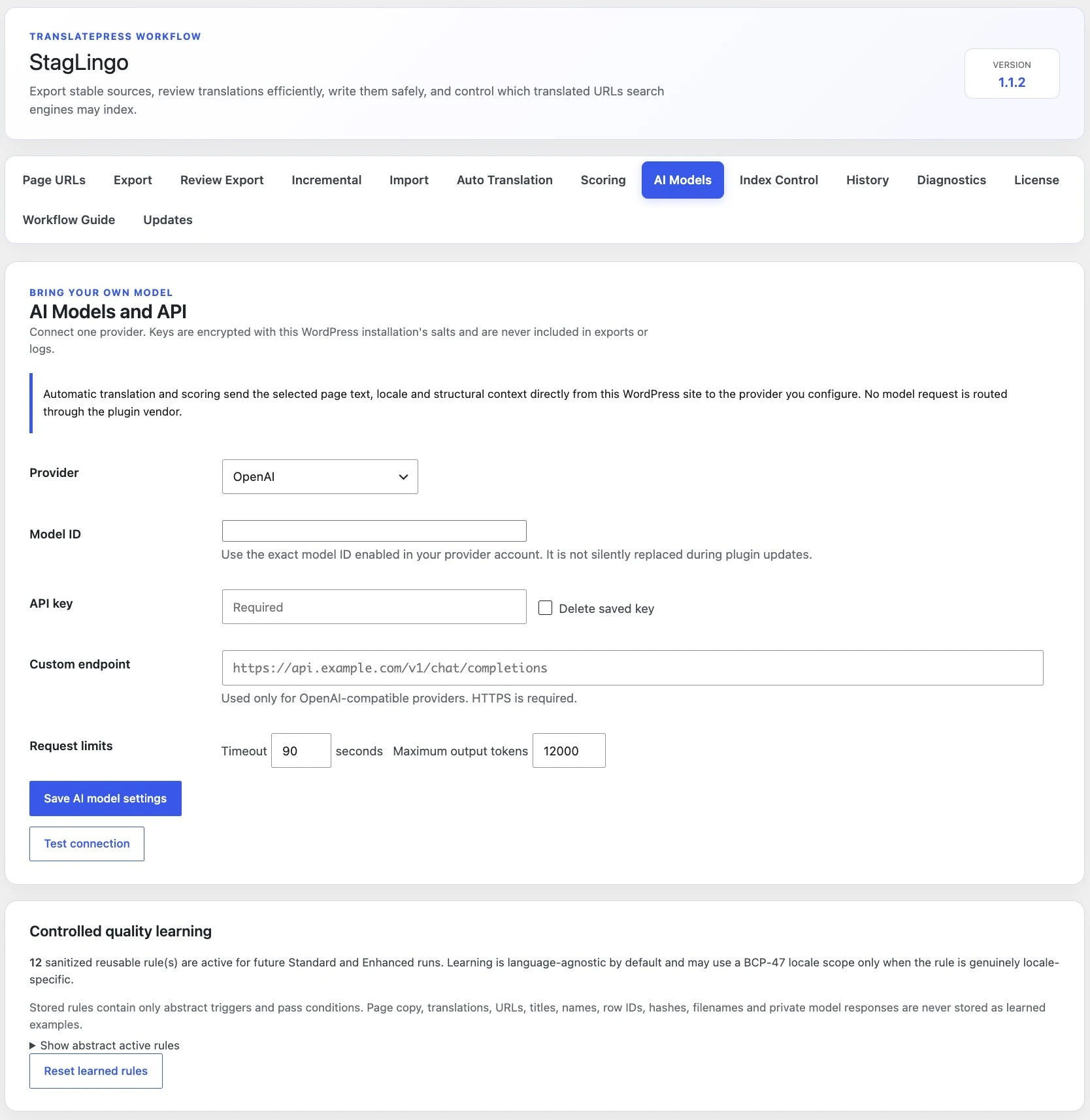Run Test connection
This screenshot has width=1090, height=1120.
pyautogui.click(x=87, y=844)
